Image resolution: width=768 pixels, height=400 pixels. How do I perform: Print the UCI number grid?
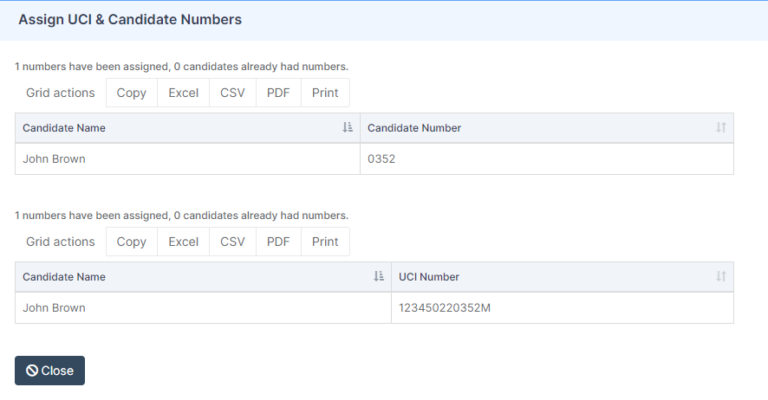pos(325,242)
